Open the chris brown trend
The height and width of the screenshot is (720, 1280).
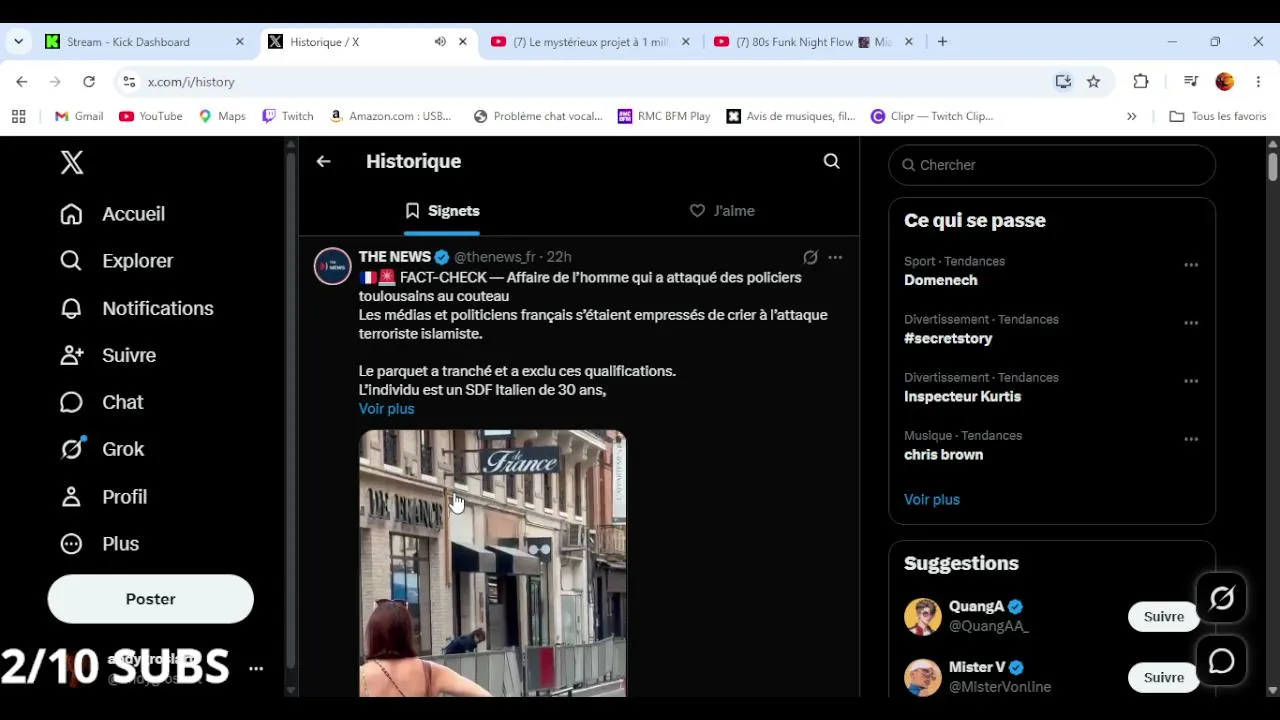pyautogui.click(x=943, y=454)
